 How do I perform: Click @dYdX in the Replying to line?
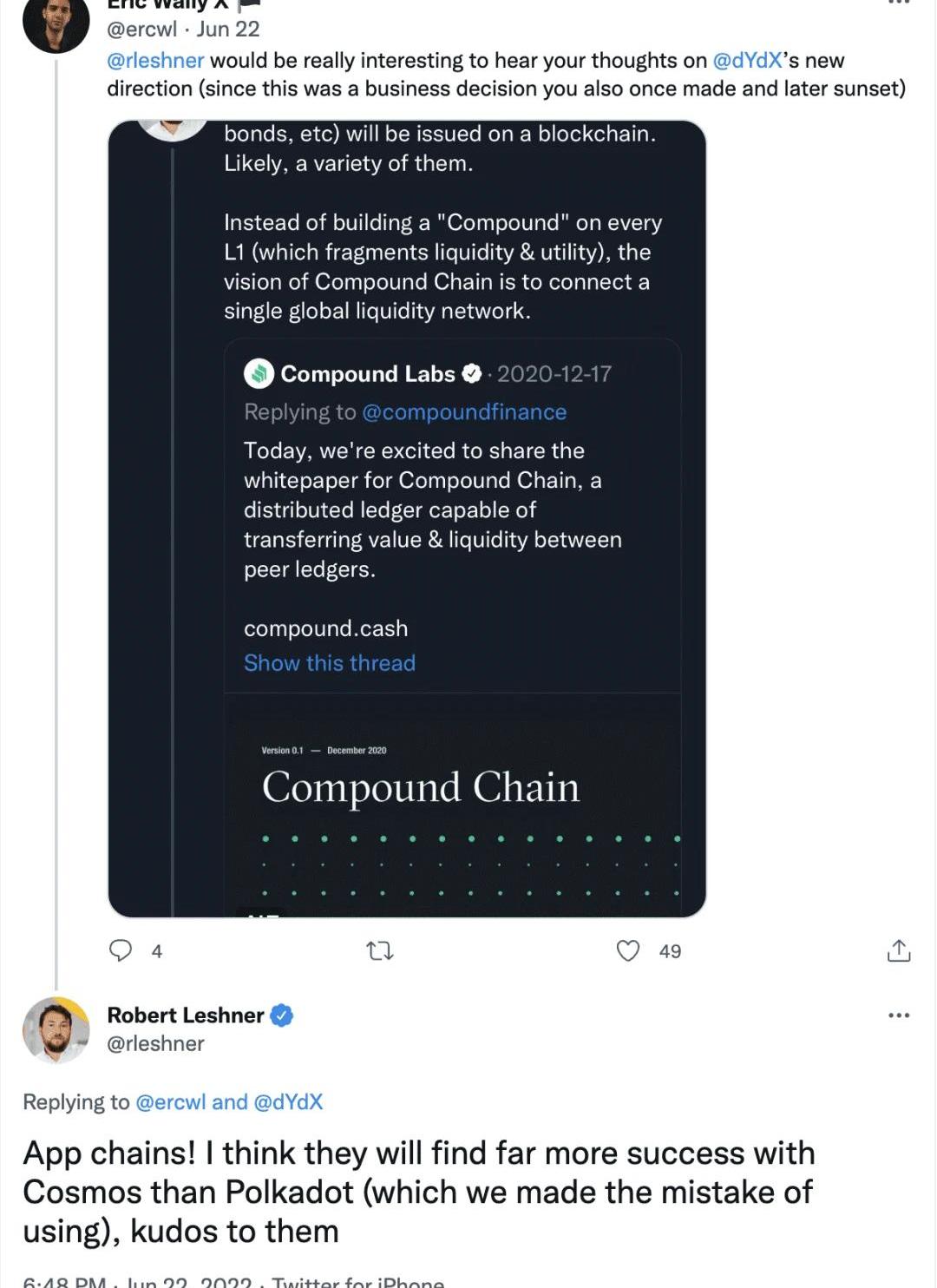point(288,1102)
